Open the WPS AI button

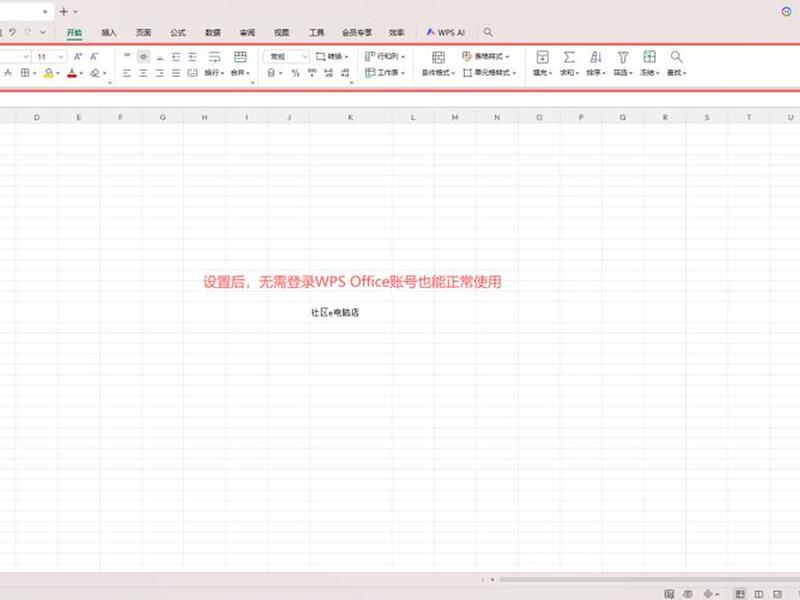coord(445,32)
